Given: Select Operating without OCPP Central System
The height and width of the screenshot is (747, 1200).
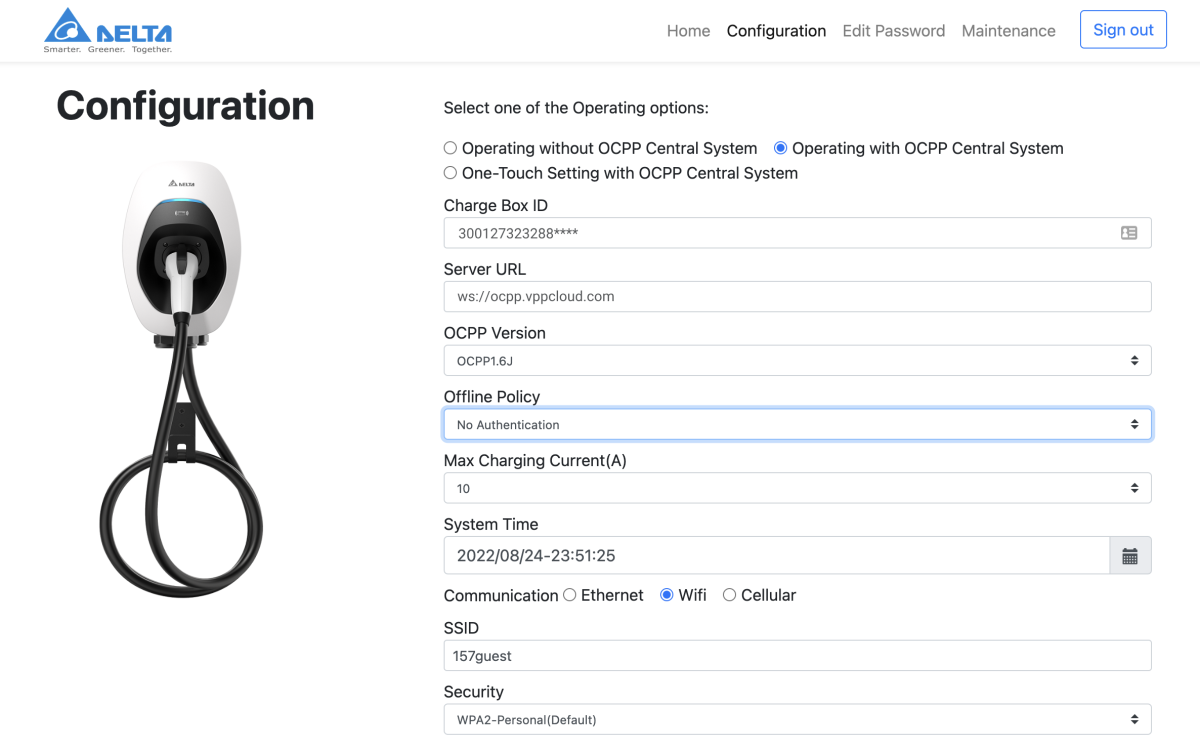Looking at the screenshot, I should [450, 148].
